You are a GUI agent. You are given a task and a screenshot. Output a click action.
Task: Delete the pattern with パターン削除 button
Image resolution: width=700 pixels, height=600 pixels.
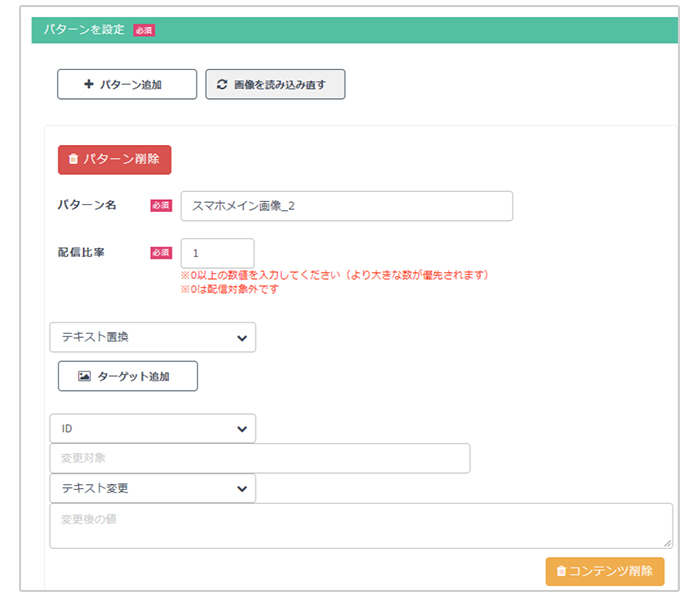click(x=114, y=159)
